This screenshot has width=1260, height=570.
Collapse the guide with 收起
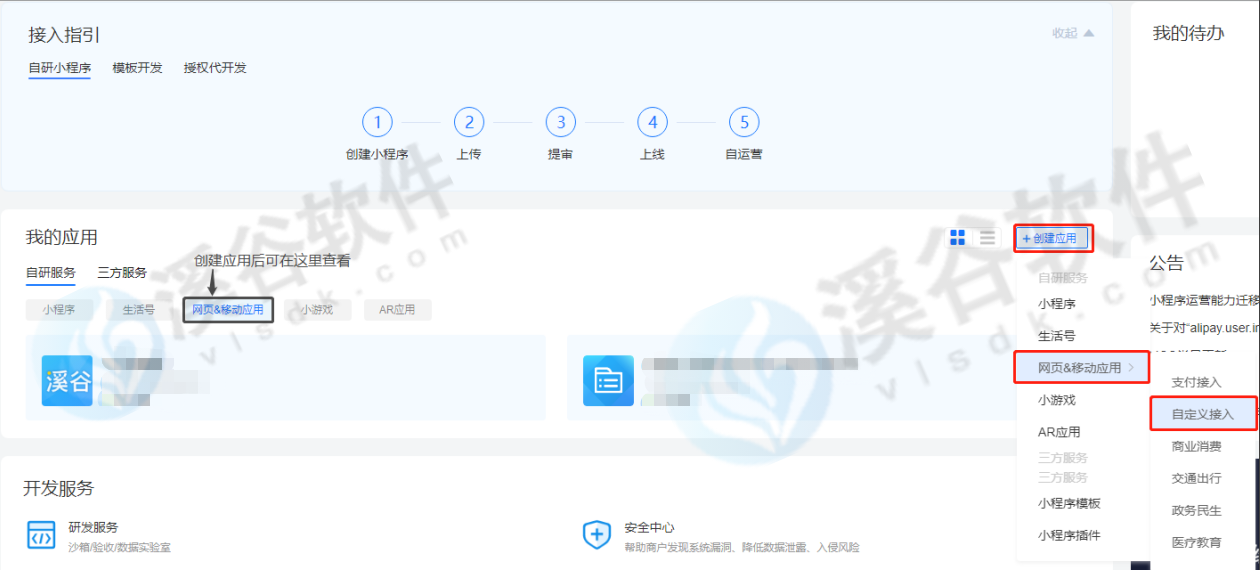click(1072, 33)
